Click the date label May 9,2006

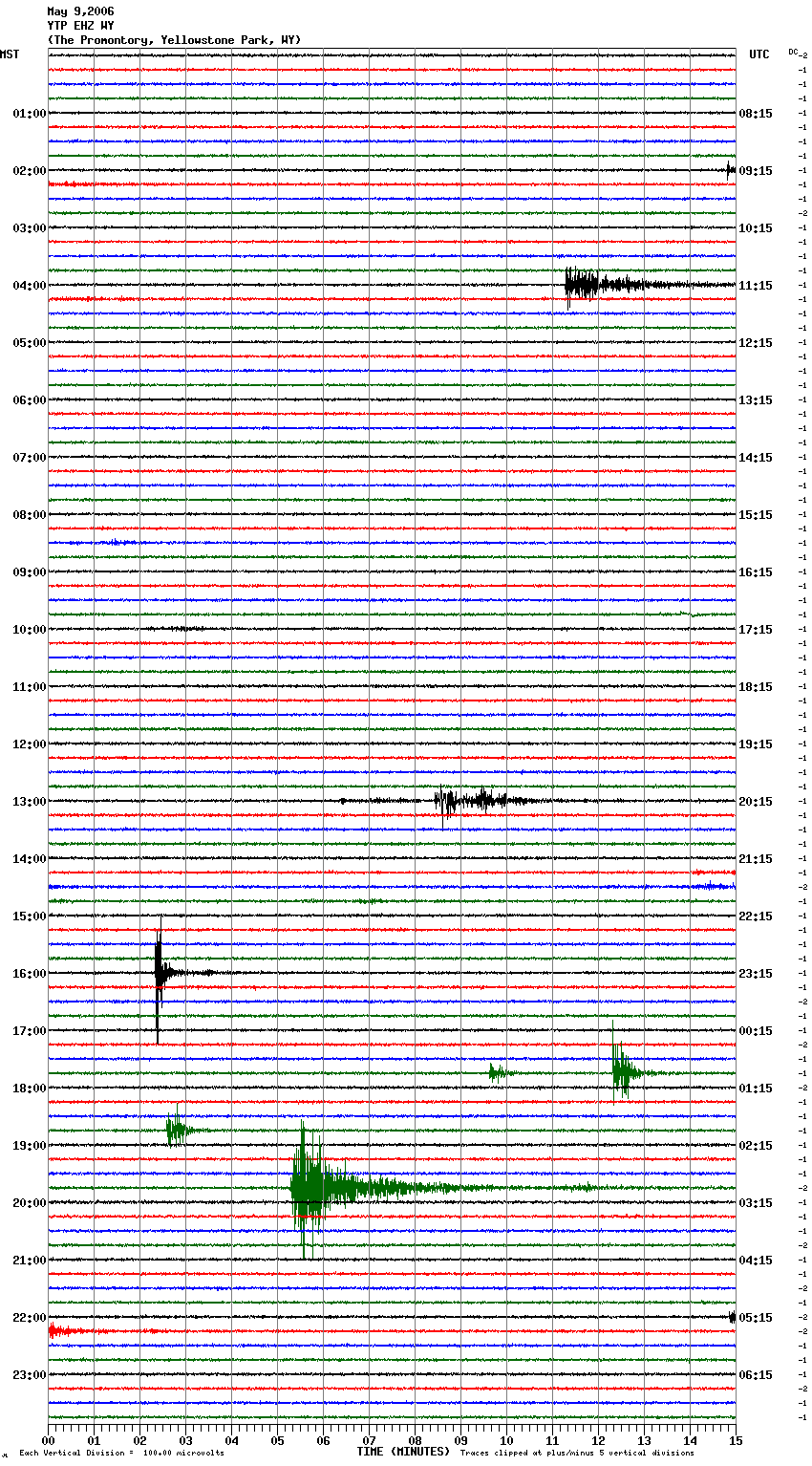(80, 11)
